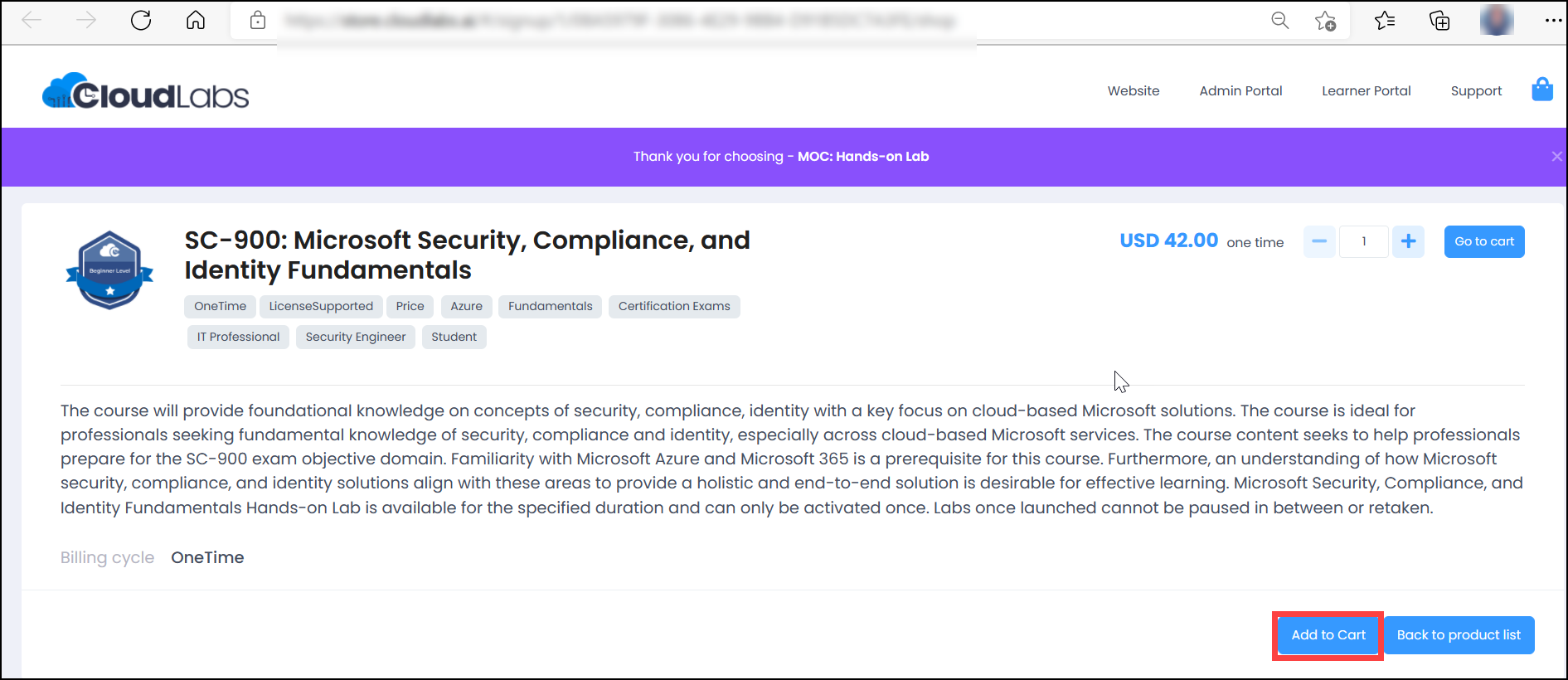Dismiss the purple thank-you banner
The height and width of the screenshot is (680, 1568).
pyautogui.click(x=1556, y=156)
